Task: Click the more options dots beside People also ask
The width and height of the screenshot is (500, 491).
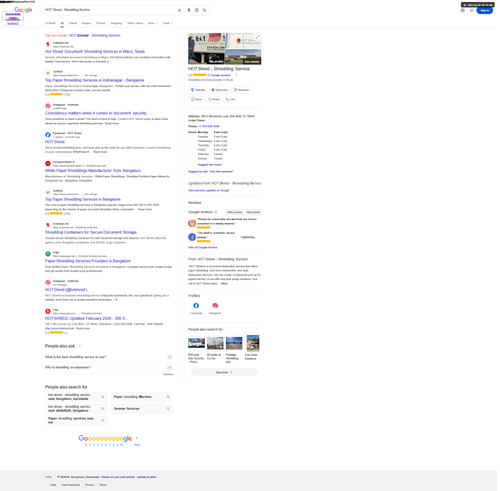Action: click(80, 346)
